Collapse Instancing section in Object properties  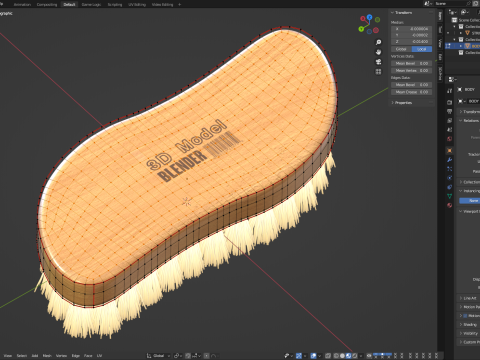click(470, 191)
